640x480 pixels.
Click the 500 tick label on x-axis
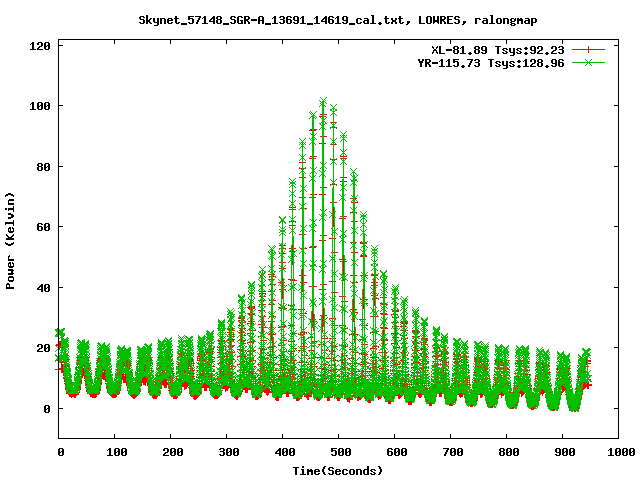(339, 452)
